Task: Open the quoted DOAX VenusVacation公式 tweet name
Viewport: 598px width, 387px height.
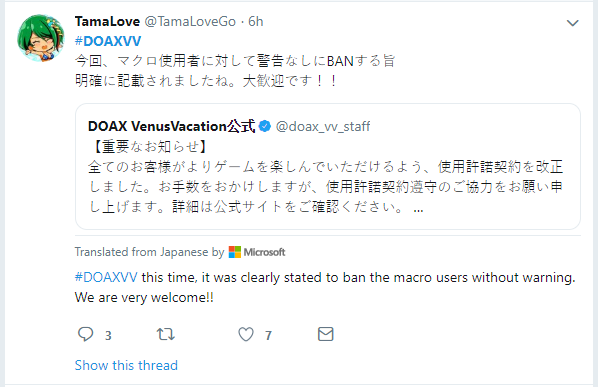Action: (171, 126)
